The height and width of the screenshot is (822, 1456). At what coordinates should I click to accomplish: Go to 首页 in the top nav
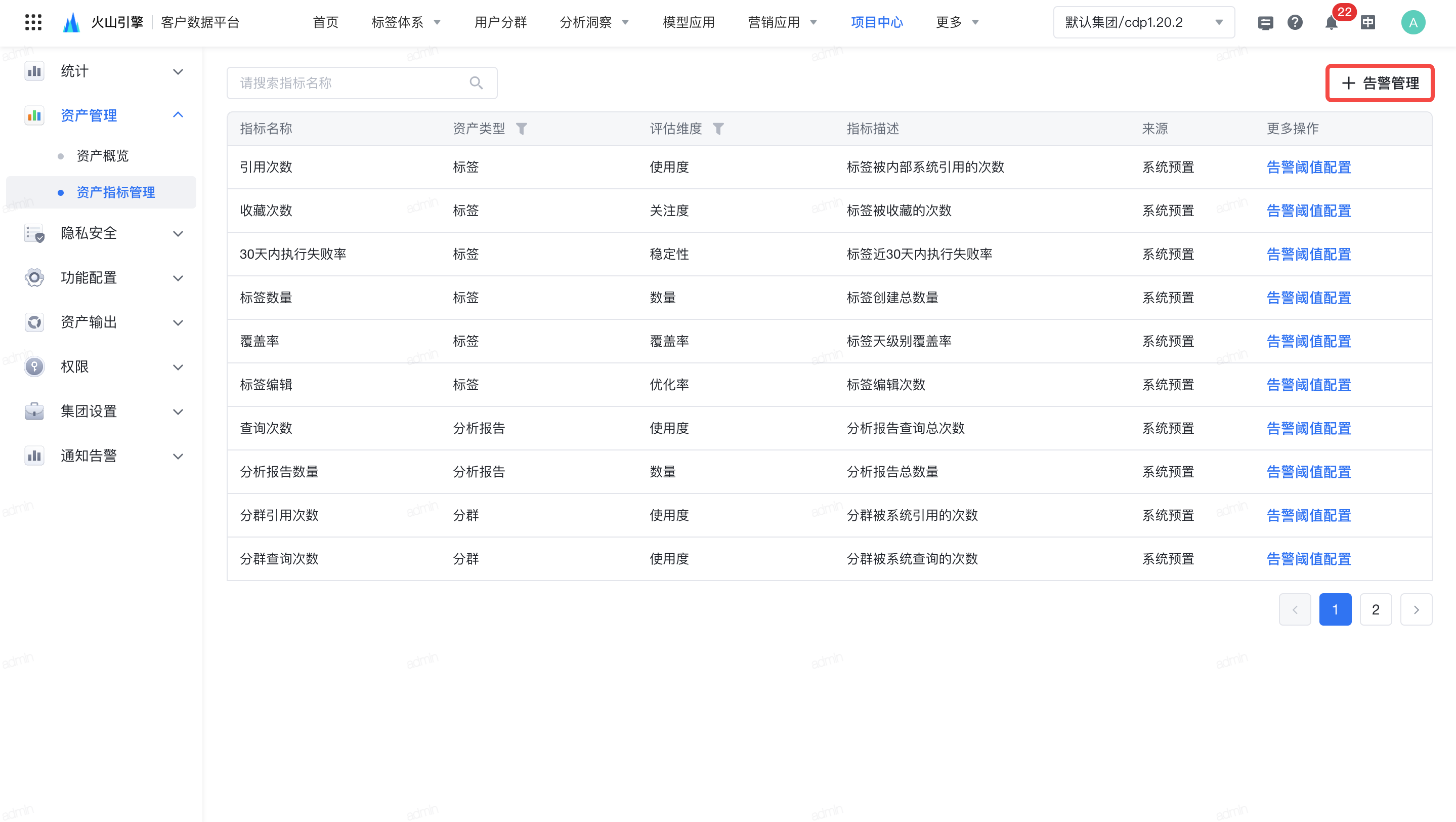pyautogui.click(x=326, y=22)
